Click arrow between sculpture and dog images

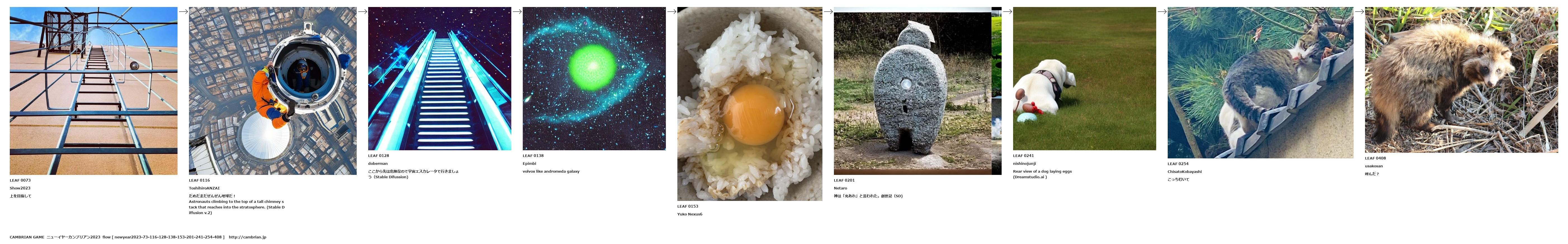[1008, 11]
